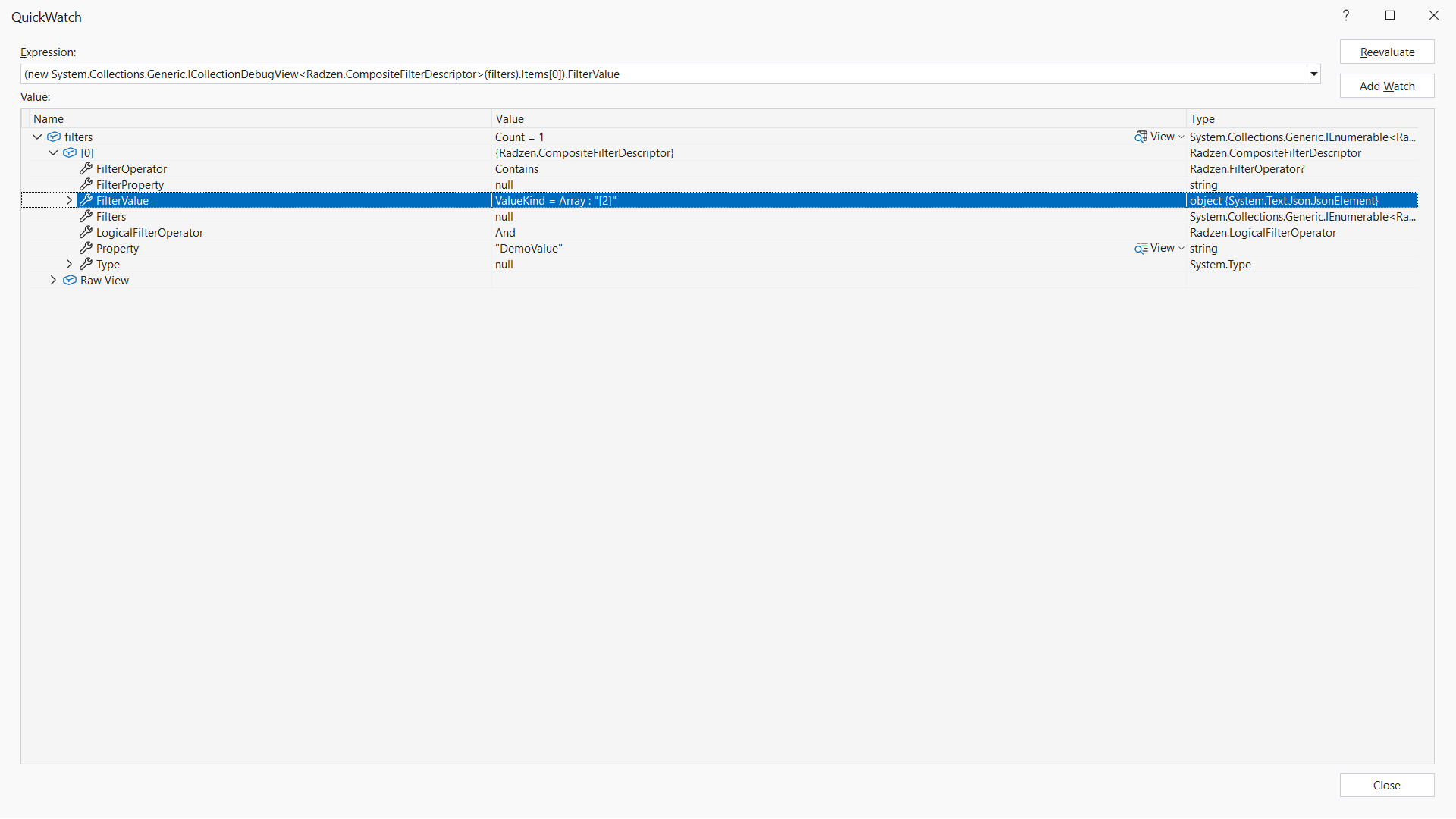
Task: Expand the Raw View node
Action: [53, 280]
